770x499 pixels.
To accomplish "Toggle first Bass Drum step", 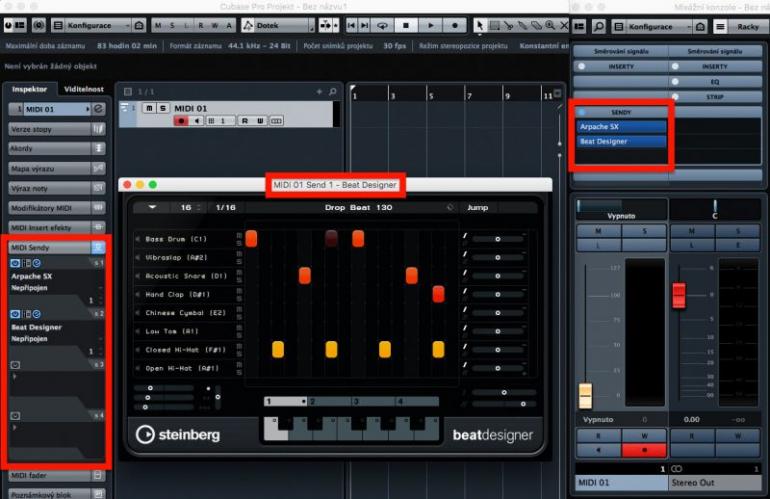I will (x=251, y=239).
